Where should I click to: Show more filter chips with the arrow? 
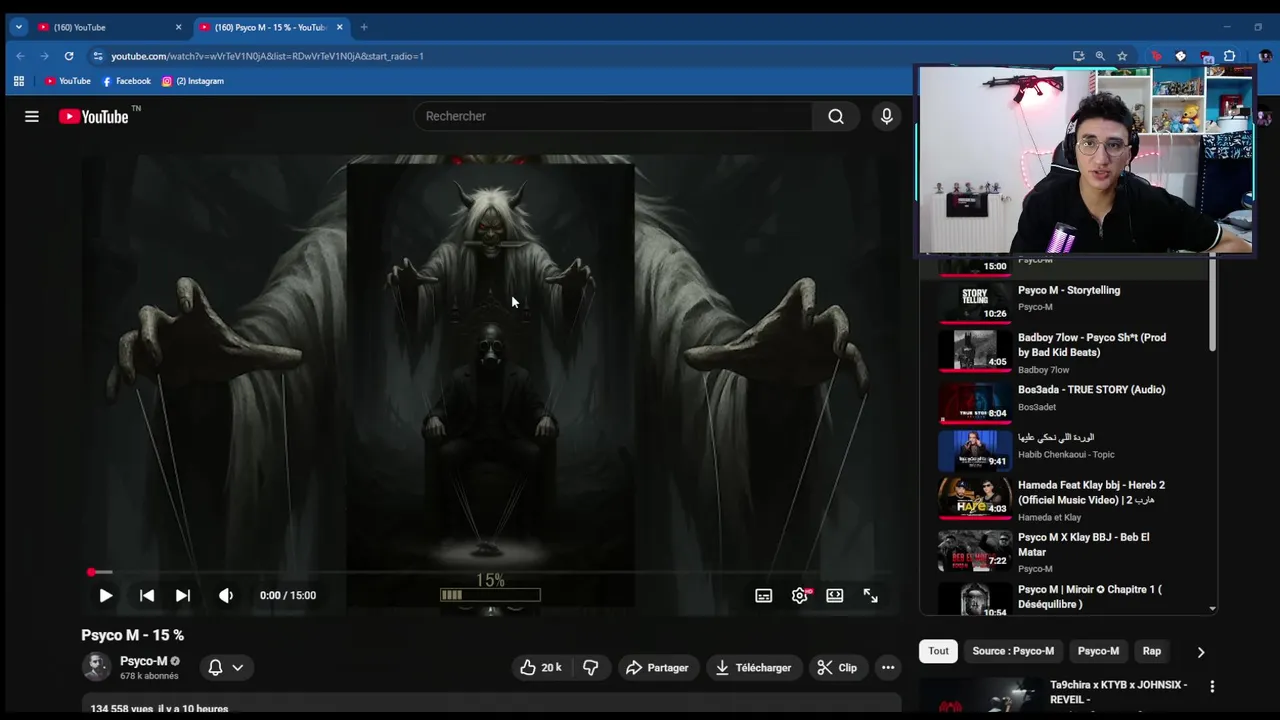point(1201,652)
